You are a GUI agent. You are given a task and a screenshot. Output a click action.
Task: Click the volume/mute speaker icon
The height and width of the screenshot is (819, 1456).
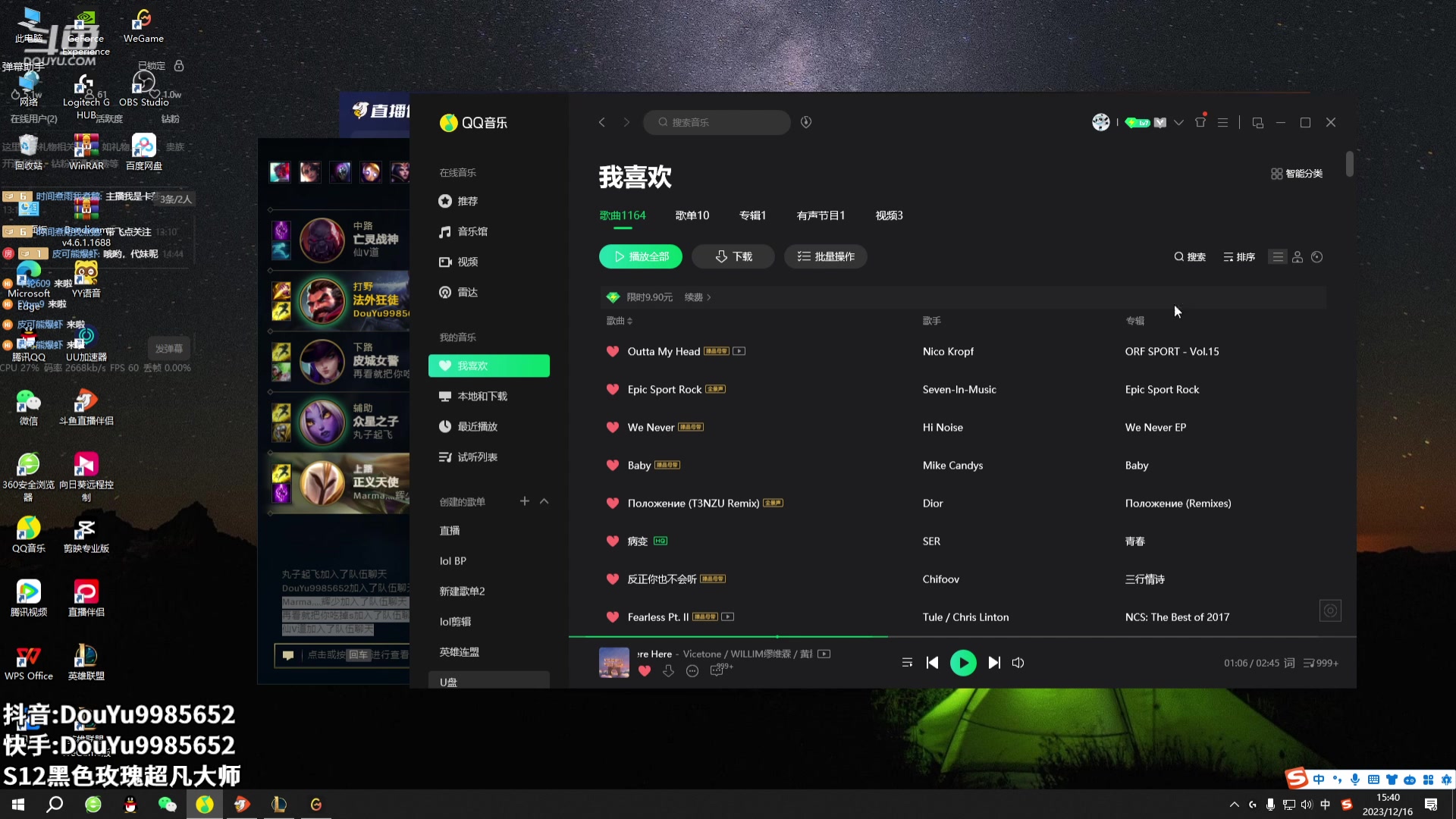click(1019, 663)
